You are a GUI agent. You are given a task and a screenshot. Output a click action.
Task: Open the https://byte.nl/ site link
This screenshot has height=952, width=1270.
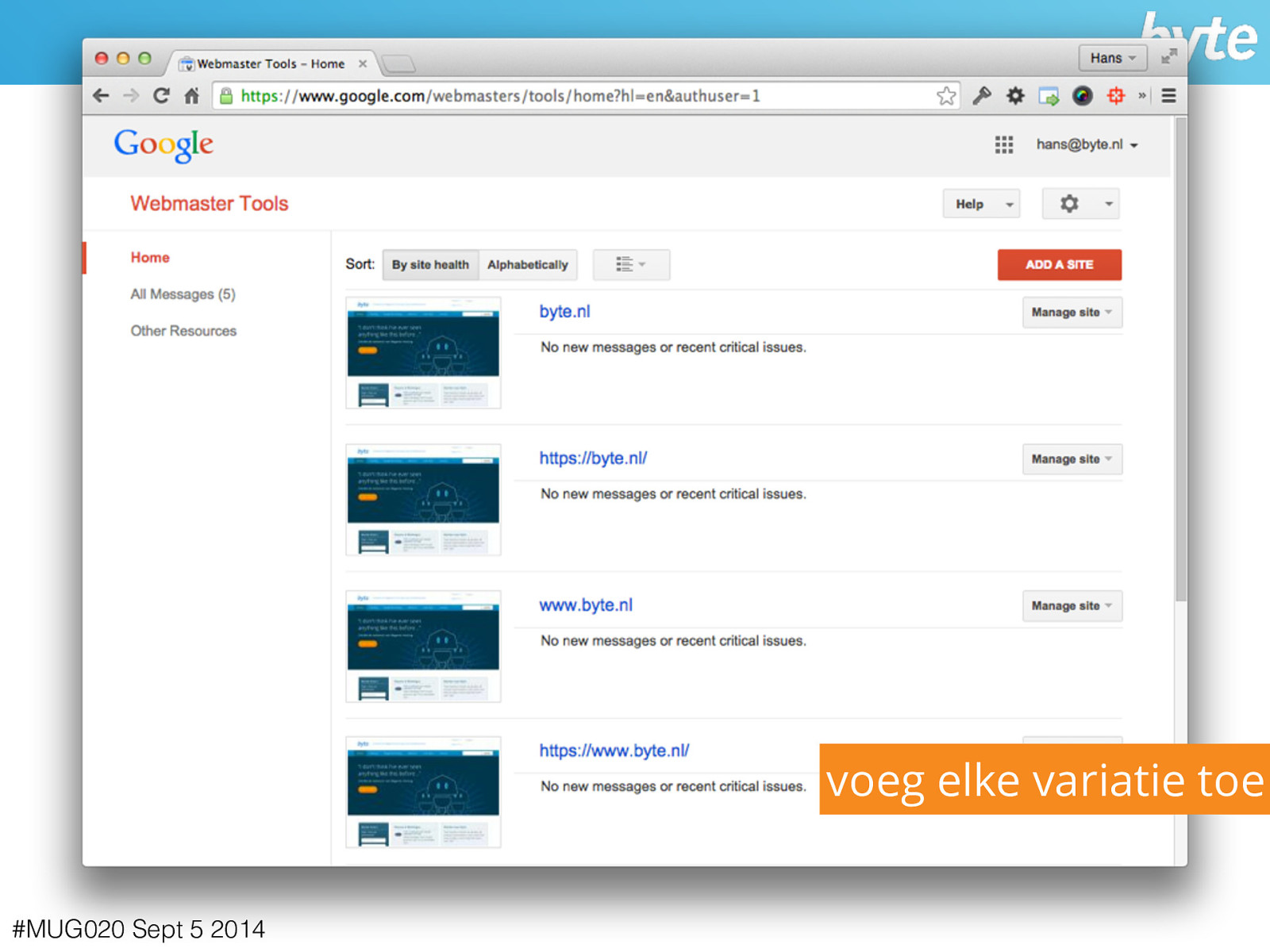(x=593, y=459)
